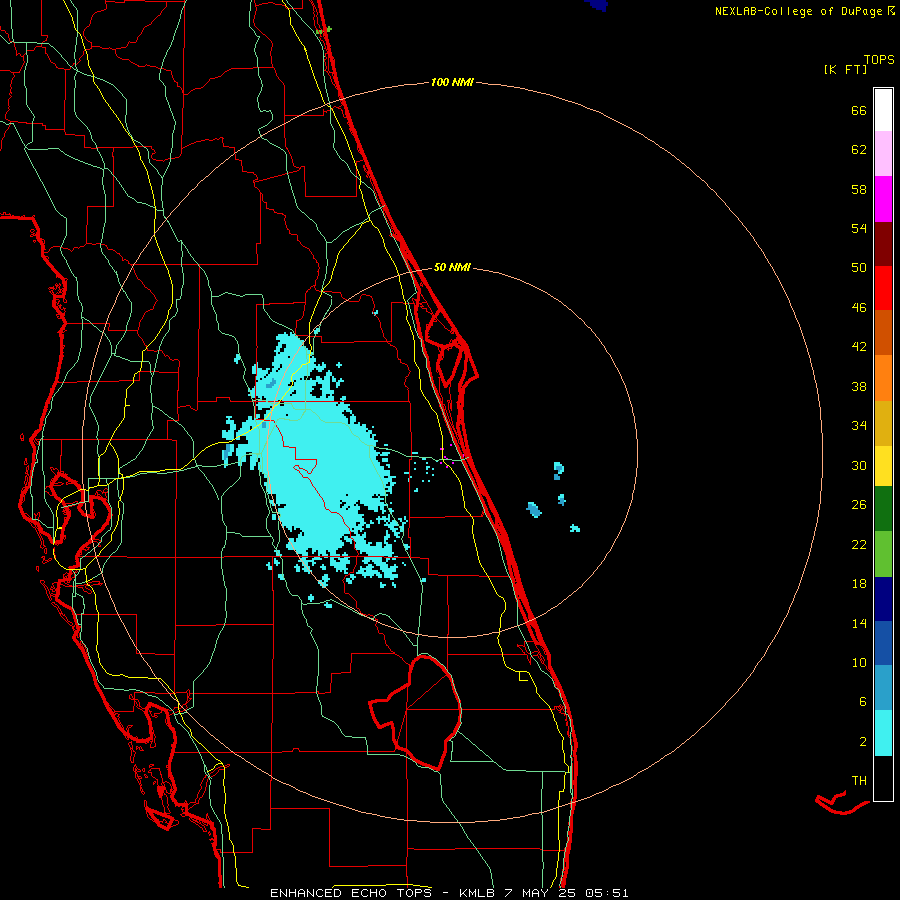Screen dimensions: 900x900
Task: Click the gold 38 kft legend swatch
Action: [883, 423]
